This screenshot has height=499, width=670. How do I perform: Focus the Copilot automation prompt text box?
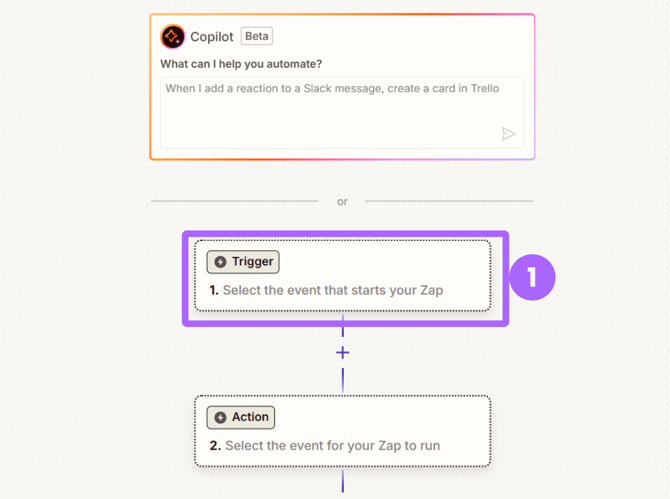pos(342,113)
